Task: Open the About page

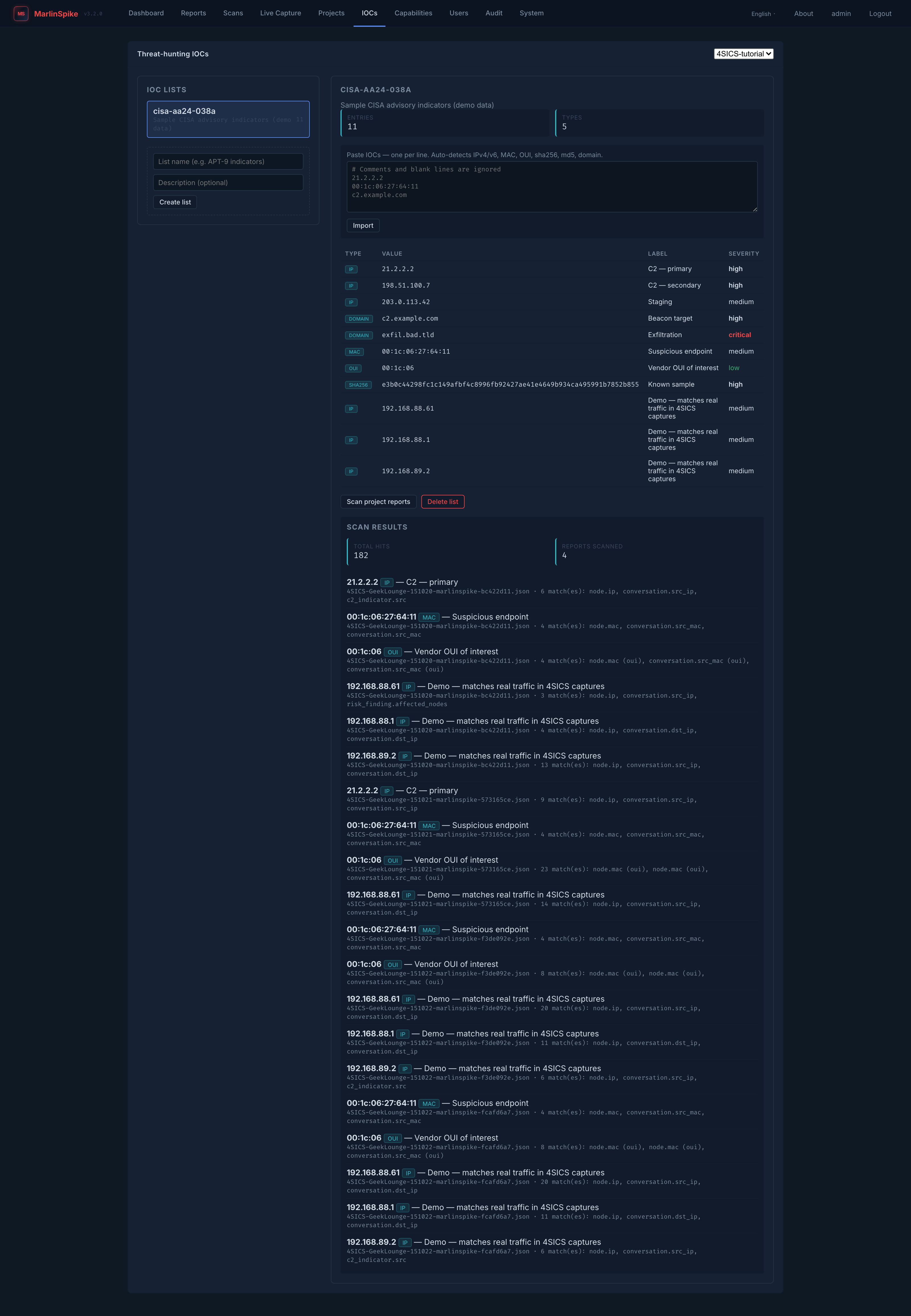Action: point(804,14)
